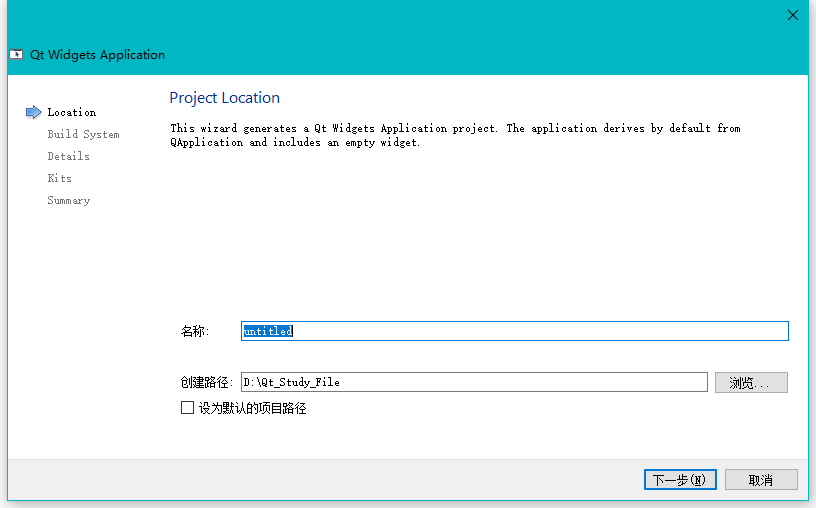This screenshot has height=508, width=816.
Task: Select the Location wizard step
Action: pos(72,112)
